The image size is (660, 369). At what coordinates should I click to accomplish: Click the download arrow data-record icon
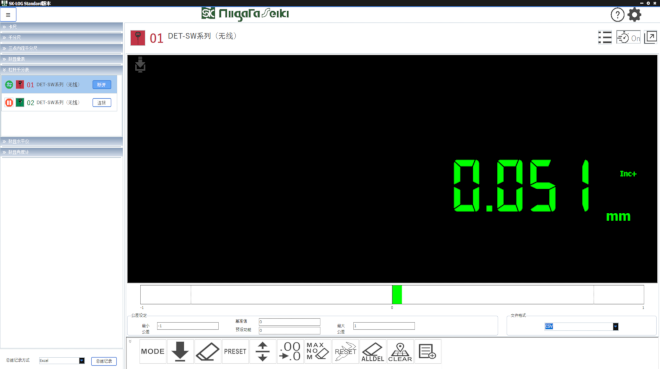click(180, 351)
